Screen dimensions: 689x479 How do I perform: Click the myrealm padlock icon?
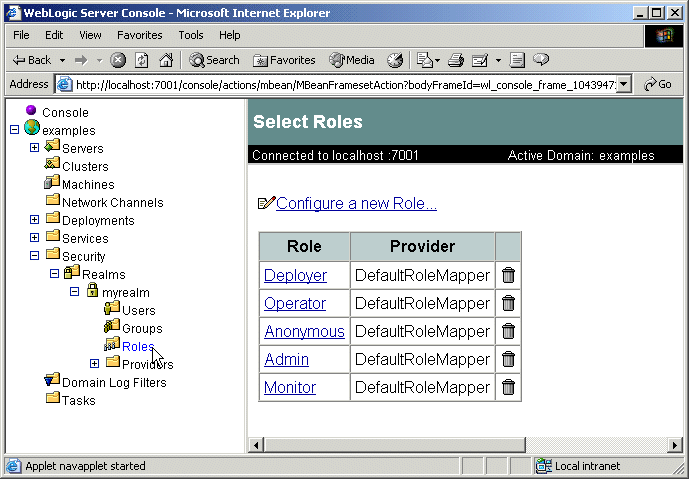[92, 290]
